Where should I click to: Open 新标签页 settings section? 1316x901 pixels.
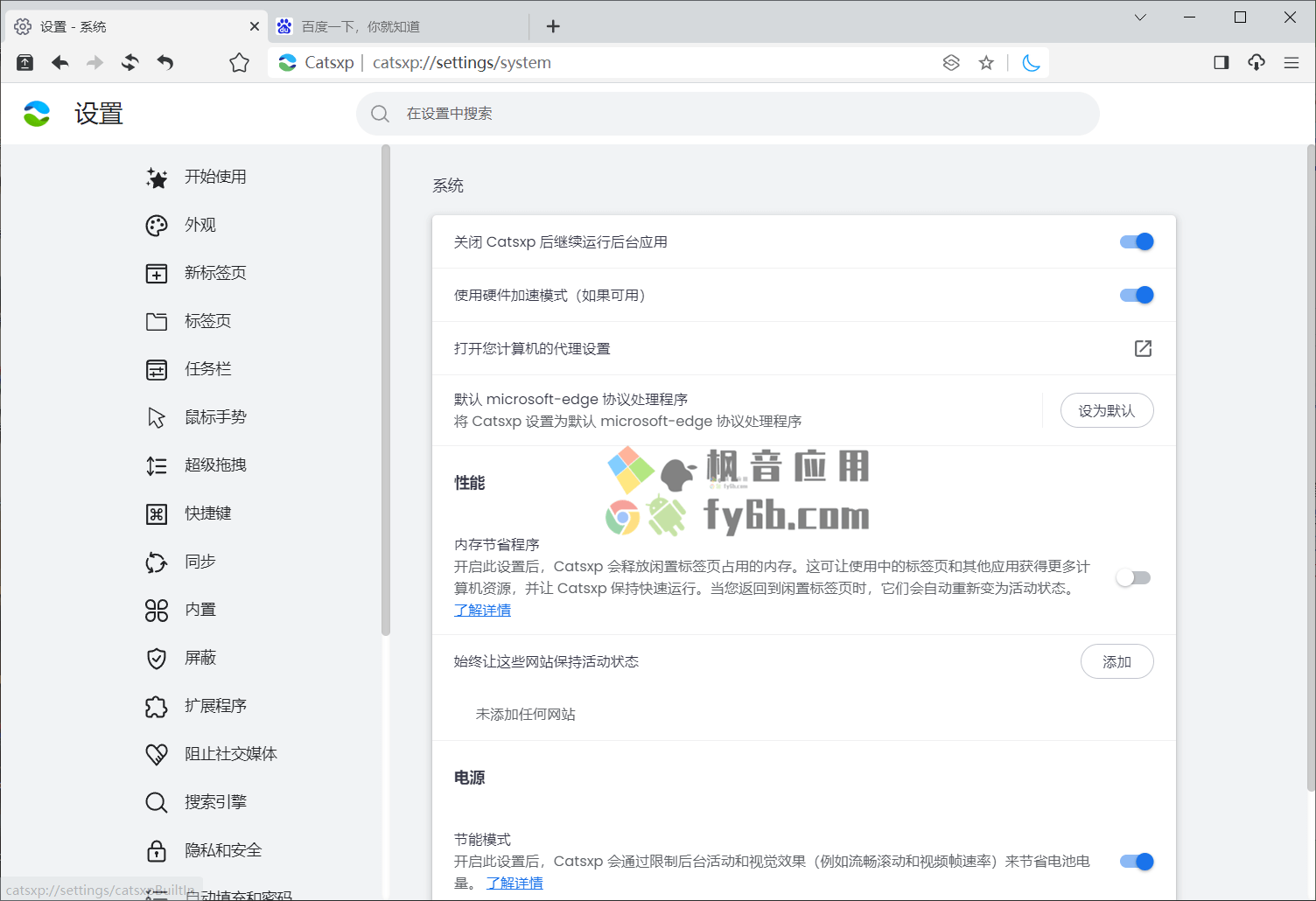coord(215,273)
